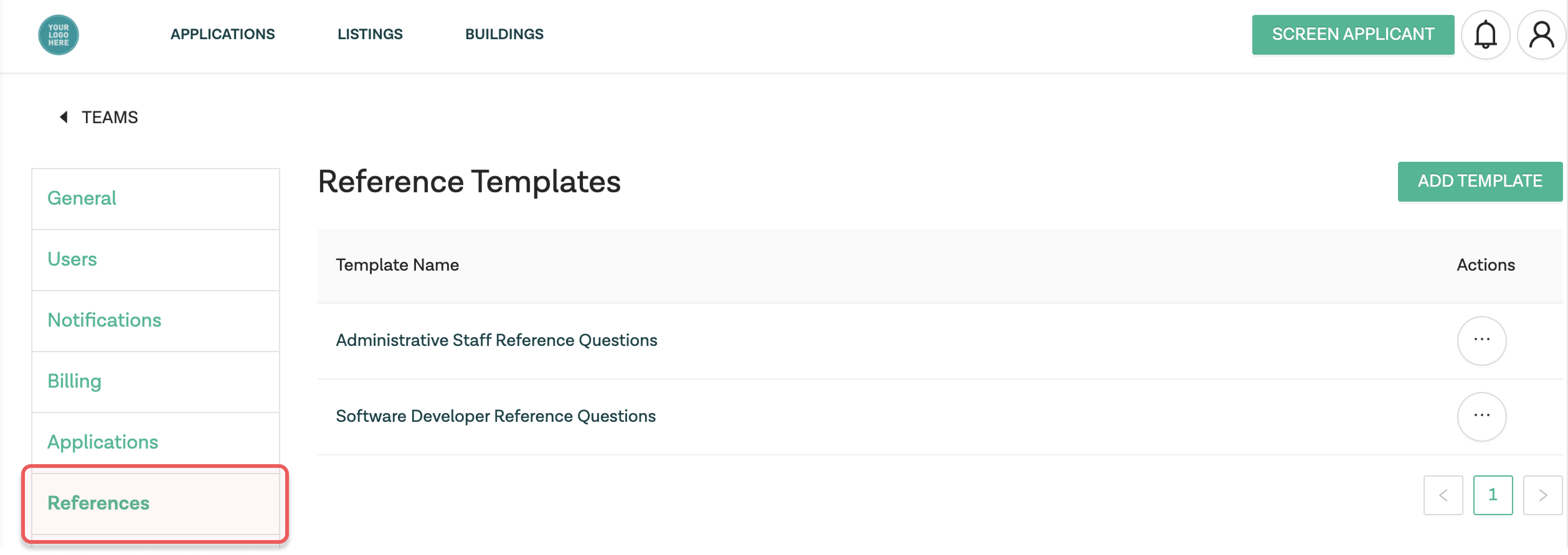1568x555 pixels.
Task: Open the APPLICATIONS section in the top navigation
Action: point(223,34)
